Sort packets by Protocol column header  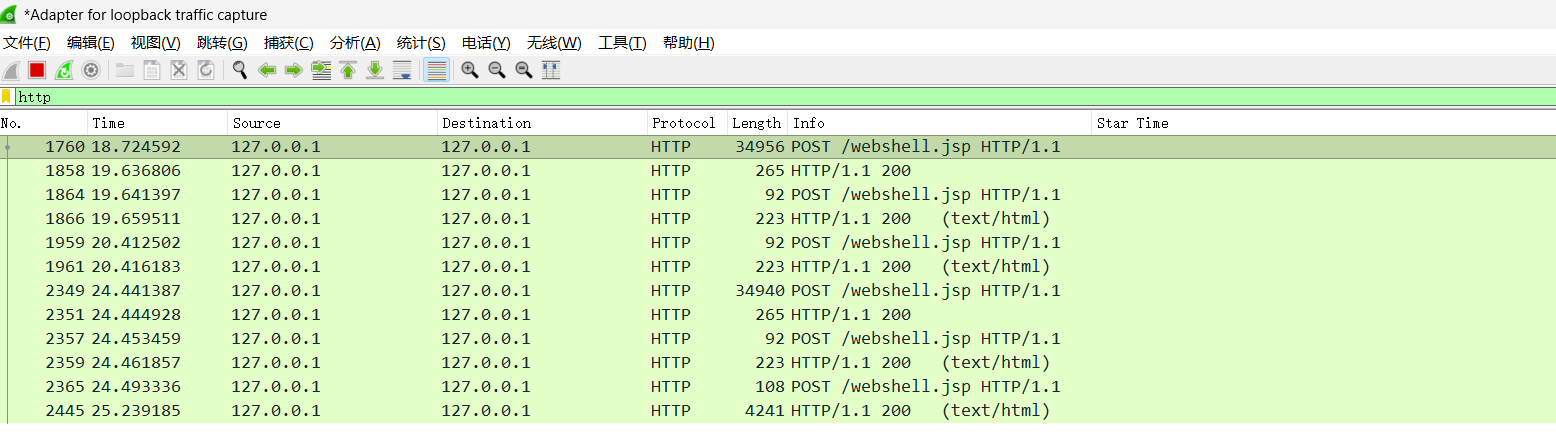[x=684, y=123]
